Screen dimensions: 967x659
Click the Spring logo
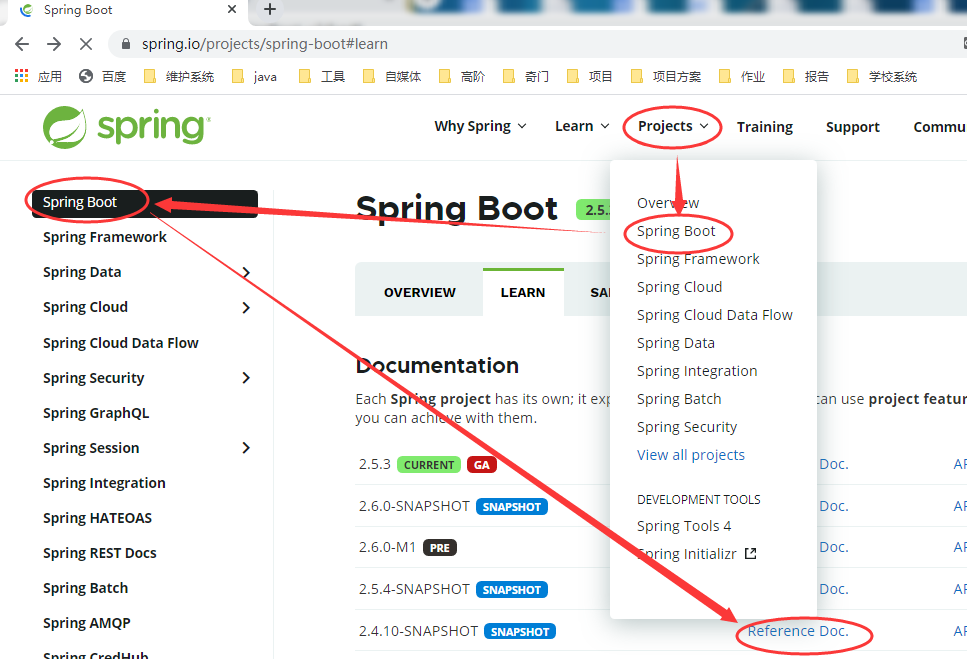point(126,127)
